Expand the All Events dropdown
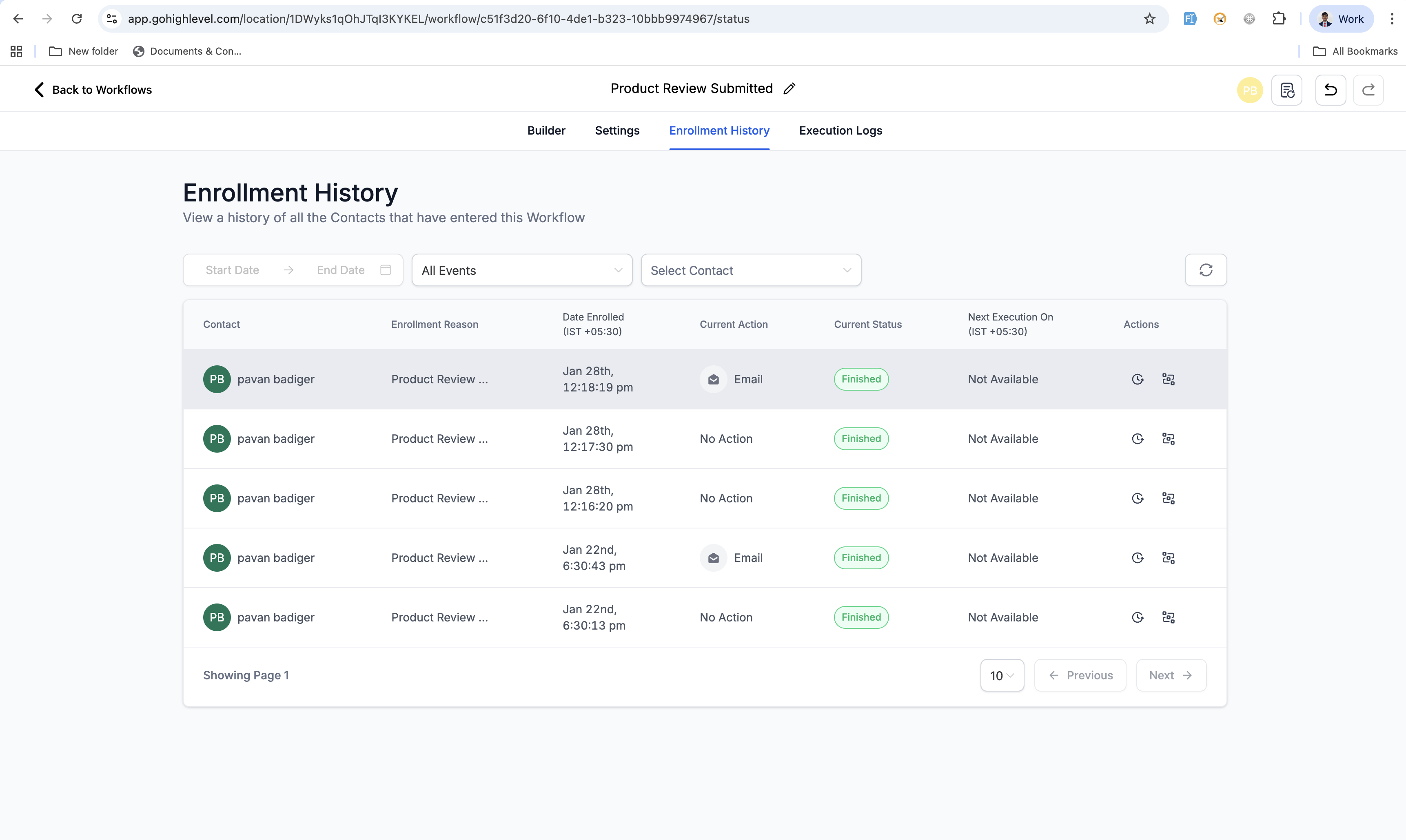Image resolution: width=1406 pixels, height=840 pixels. tap(521, 271)
